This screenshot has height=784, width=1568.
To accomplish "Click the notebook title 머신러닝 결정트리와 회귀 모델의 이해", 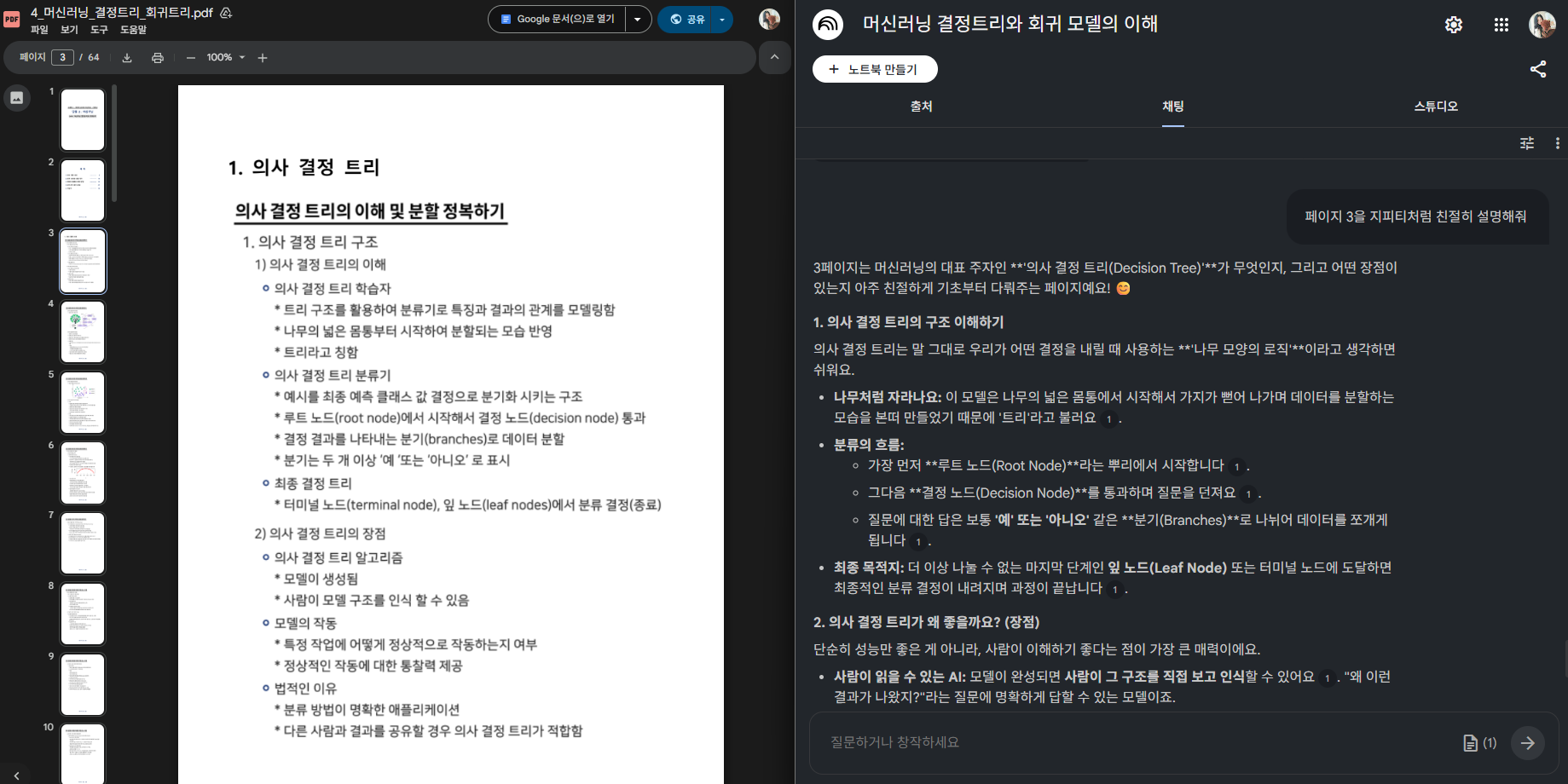I will (1010, 24).
